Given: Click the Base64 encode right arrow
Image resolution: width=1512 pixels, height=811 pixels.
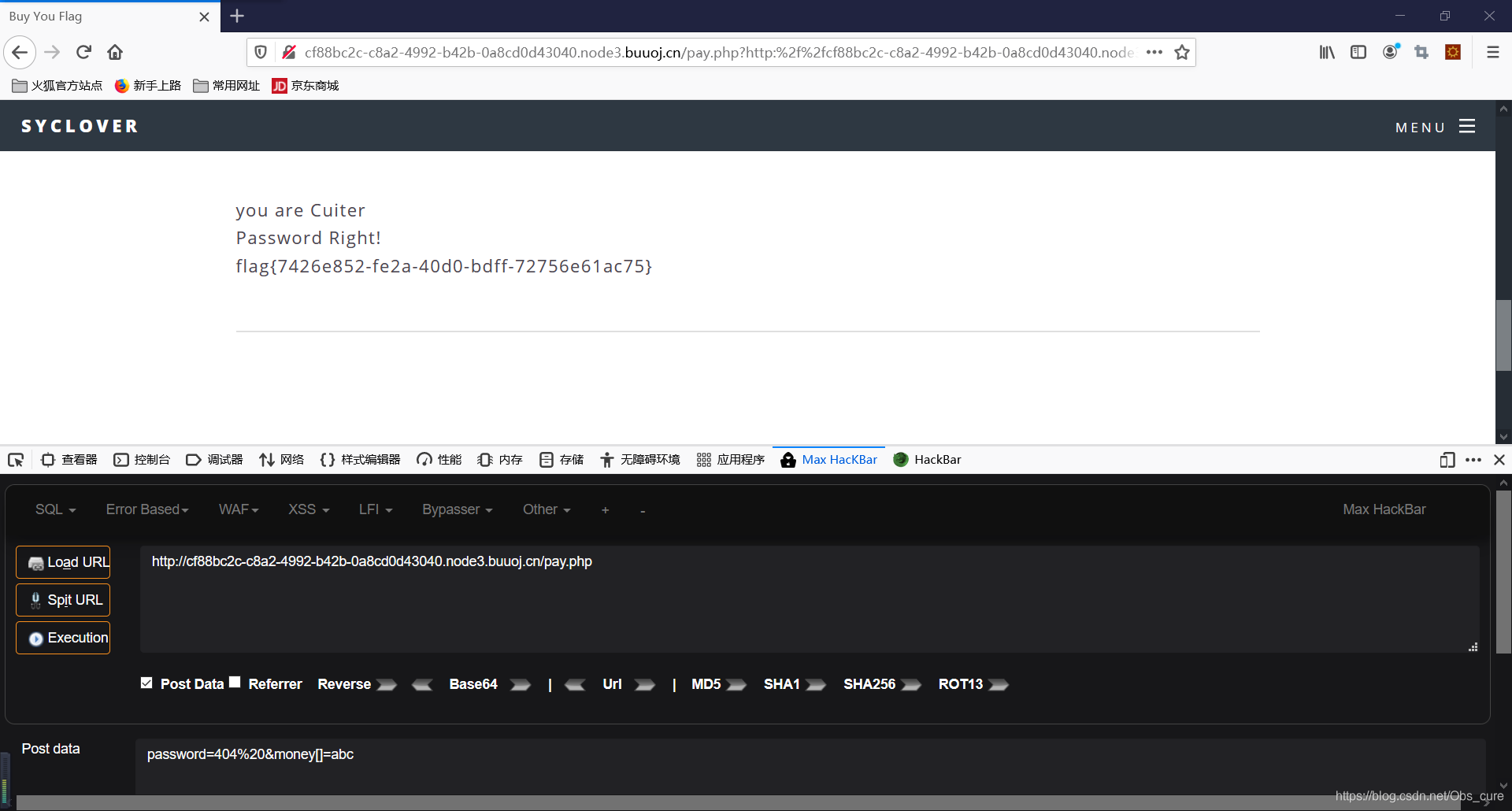Looking at the screenshot, I should point(521,685).
